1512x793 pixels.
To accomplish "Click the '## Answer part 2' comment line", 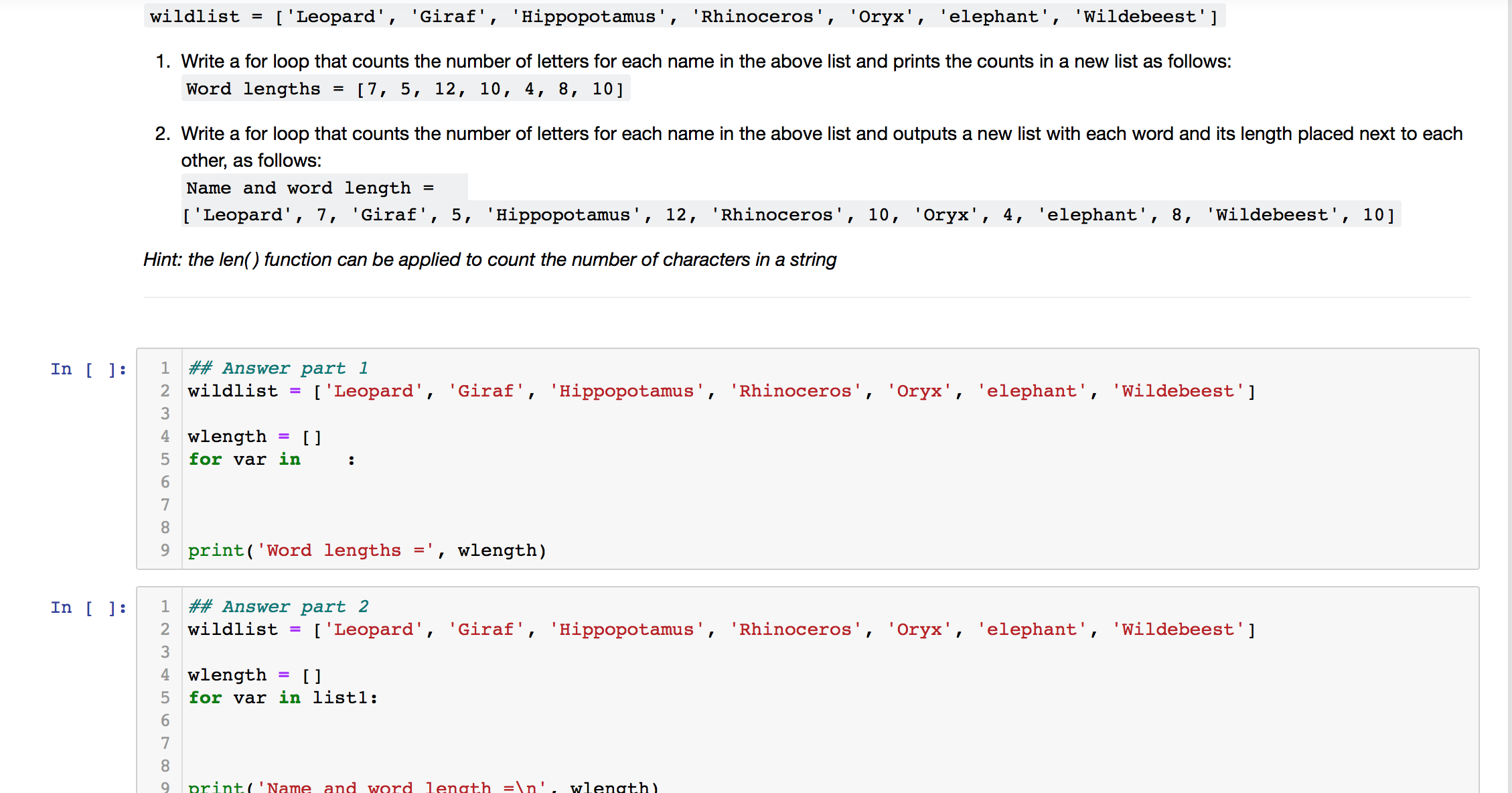I will point(278,606).
